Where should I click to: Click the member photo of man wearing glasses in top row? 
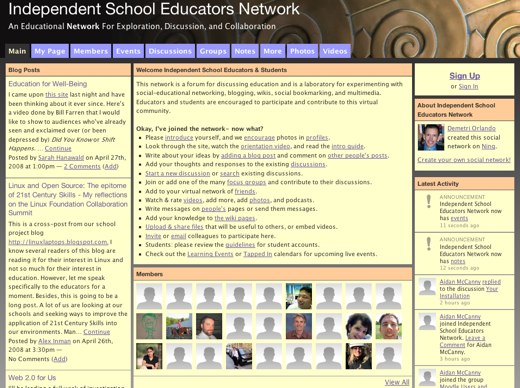coord(299,296)
